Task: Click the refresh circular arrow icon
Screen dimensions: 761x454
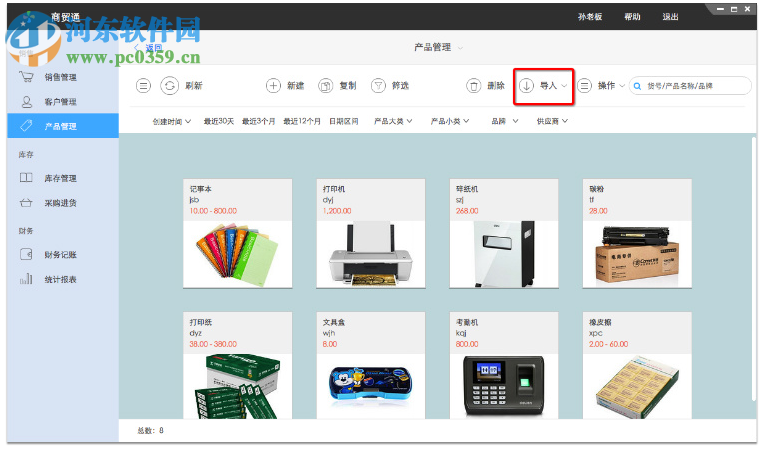Action: point(169,86)
